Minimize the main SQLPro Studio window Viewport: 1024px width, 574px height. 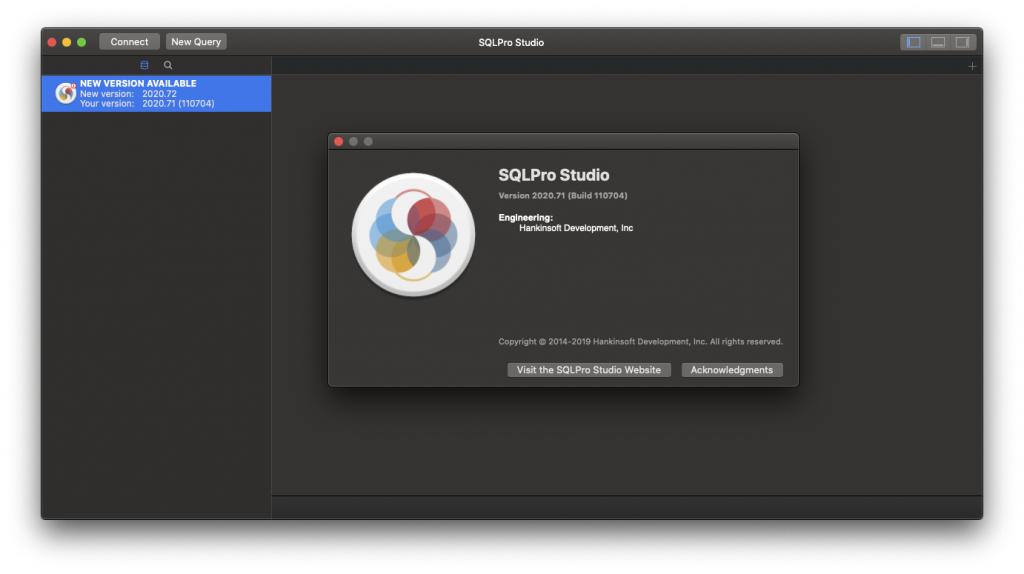pyautogui.click(x=67, y=42)
